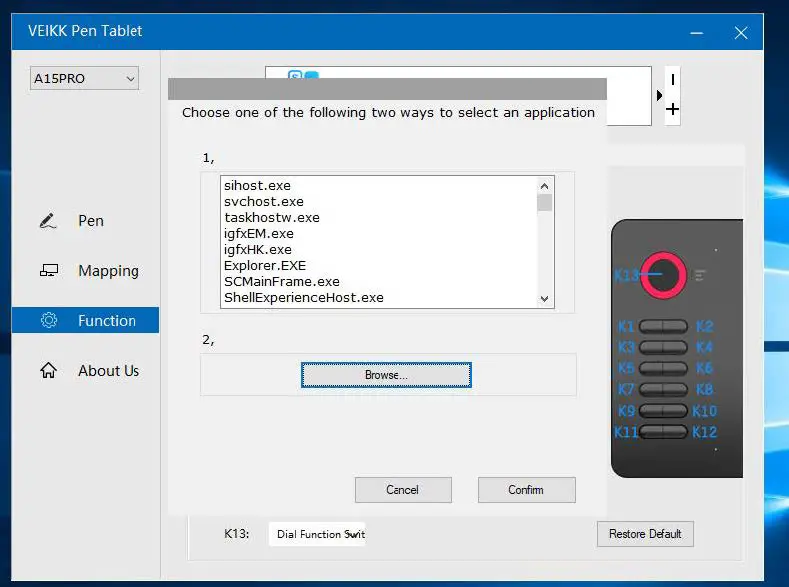Select Explorer.EXE from the process list
This screenshot has height=587, width=789.
(265, 266)
